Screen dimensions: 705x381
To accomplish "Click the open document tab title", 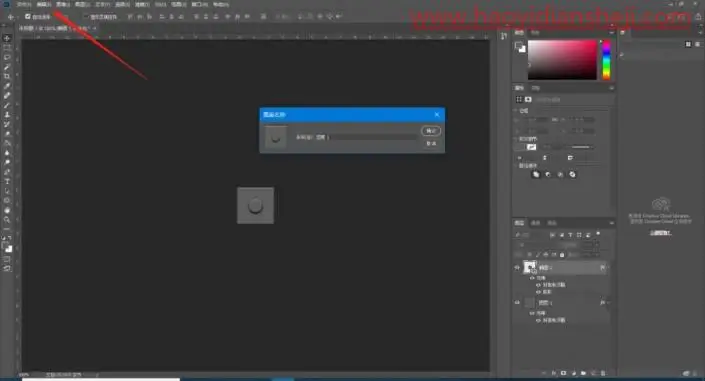I will click(54, 28).
